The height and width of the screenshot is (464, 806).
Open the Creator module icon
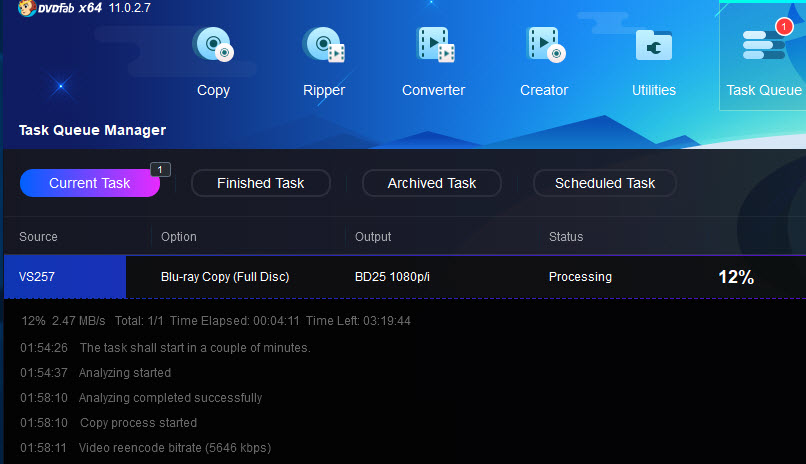[x=545, y=45]
